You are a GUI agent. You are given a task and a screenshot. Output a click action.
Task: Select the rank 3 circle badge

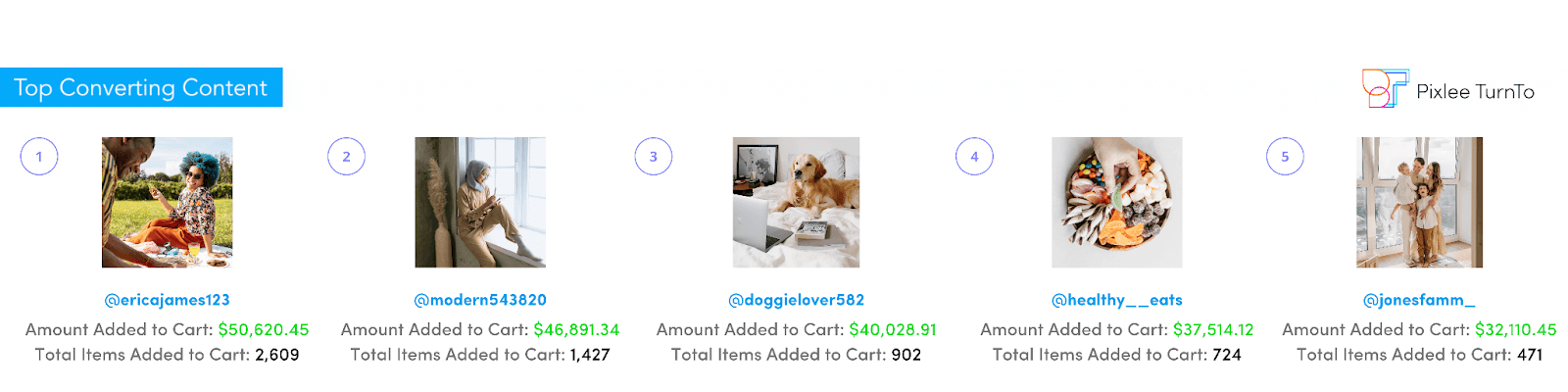point(654,157)
